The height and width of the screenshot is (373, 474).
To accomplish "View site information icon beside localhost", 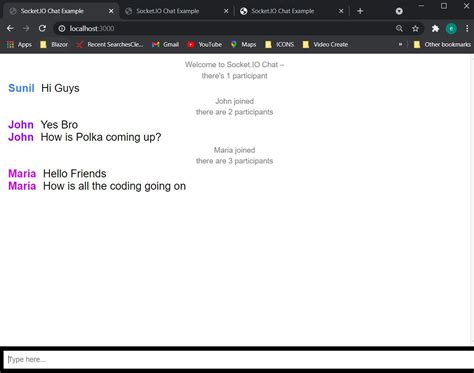I will pos(62,29).
